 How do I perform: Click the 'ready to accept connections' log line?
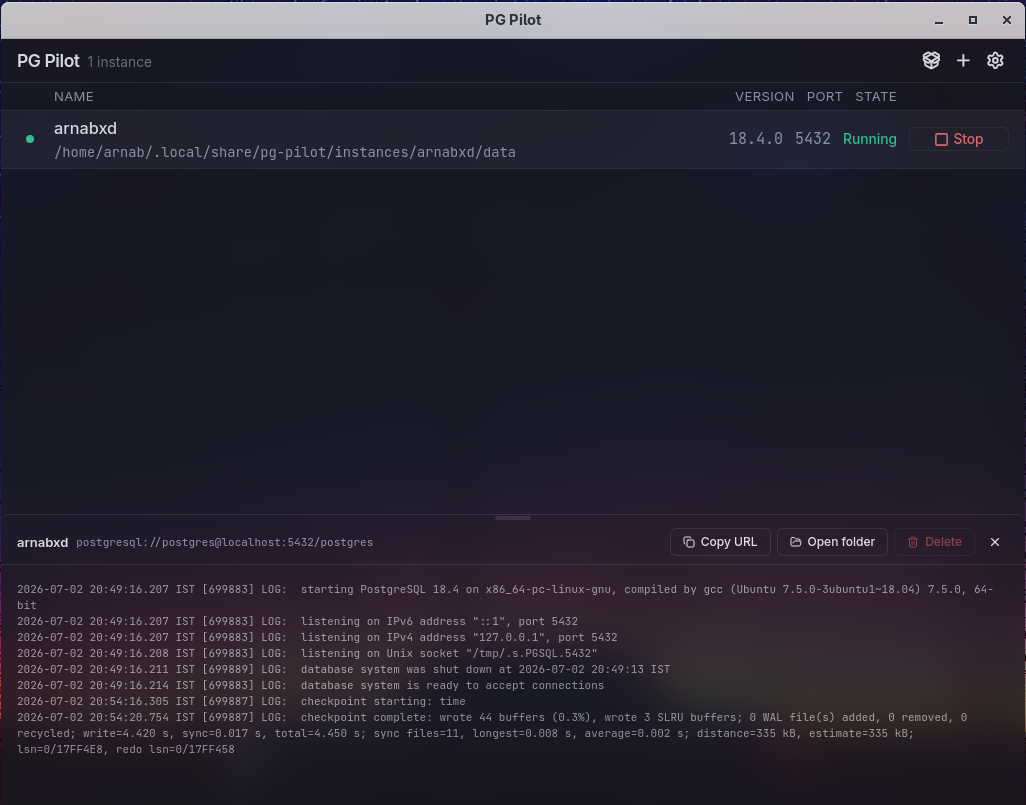point(311,685)
